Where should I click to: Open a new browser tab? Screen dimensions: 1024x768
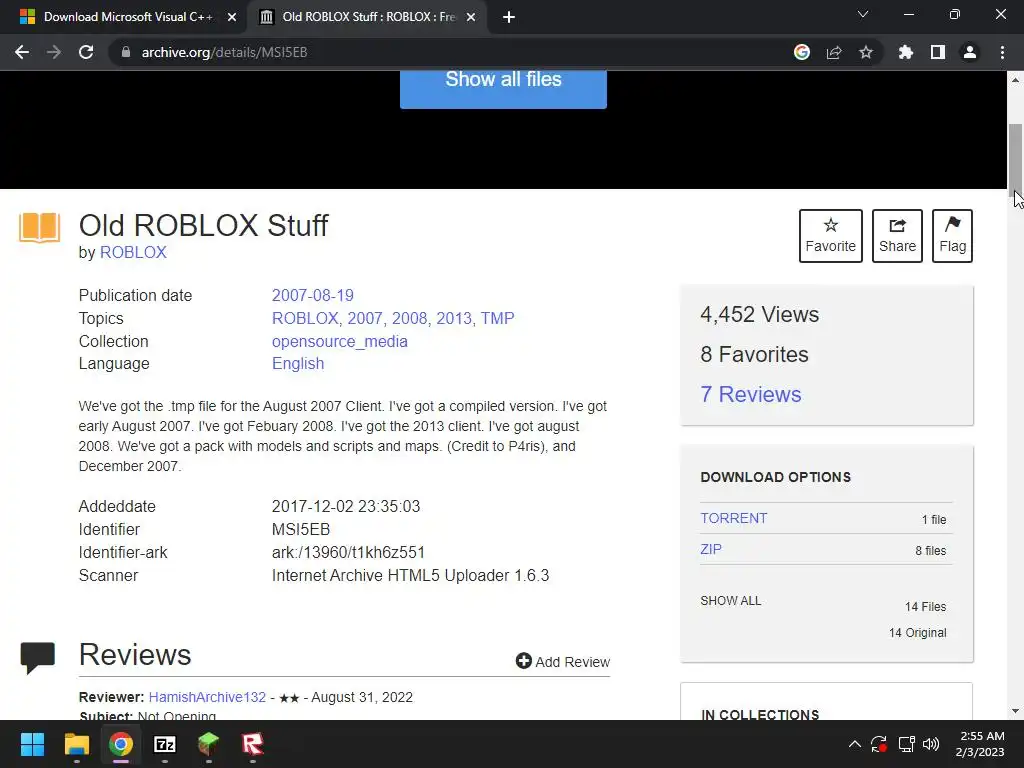[509, 17]
